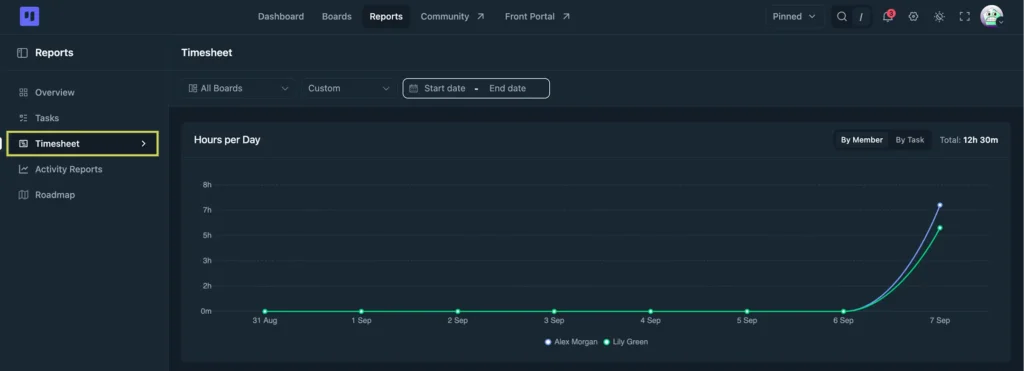Open the All Boards dropdown

pyautogui.click(x=238, y=88)
